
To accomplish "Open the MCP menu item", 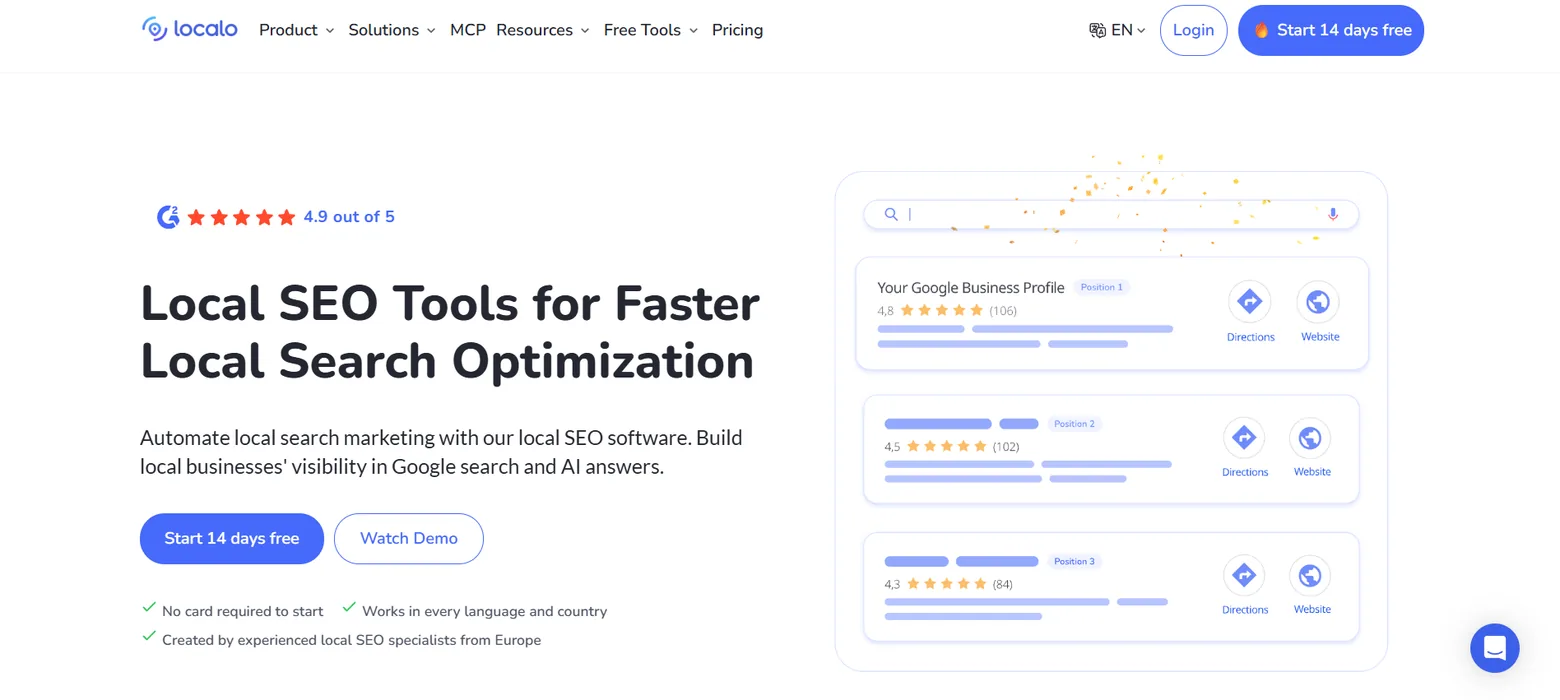I will tap(468, 30).
